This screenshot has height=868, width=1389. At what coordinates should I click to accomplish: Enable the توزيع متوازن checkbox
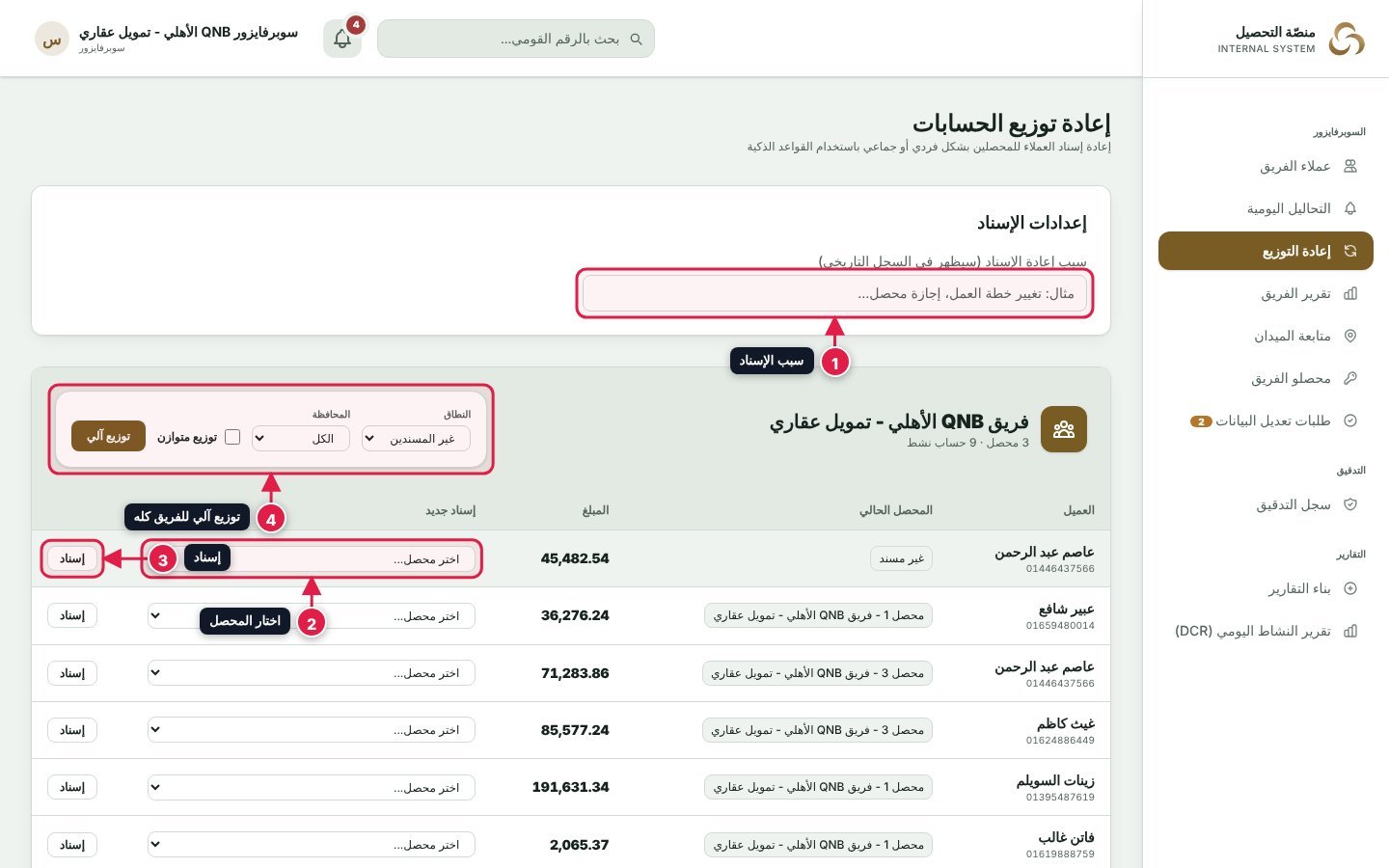tap(232, 437)
